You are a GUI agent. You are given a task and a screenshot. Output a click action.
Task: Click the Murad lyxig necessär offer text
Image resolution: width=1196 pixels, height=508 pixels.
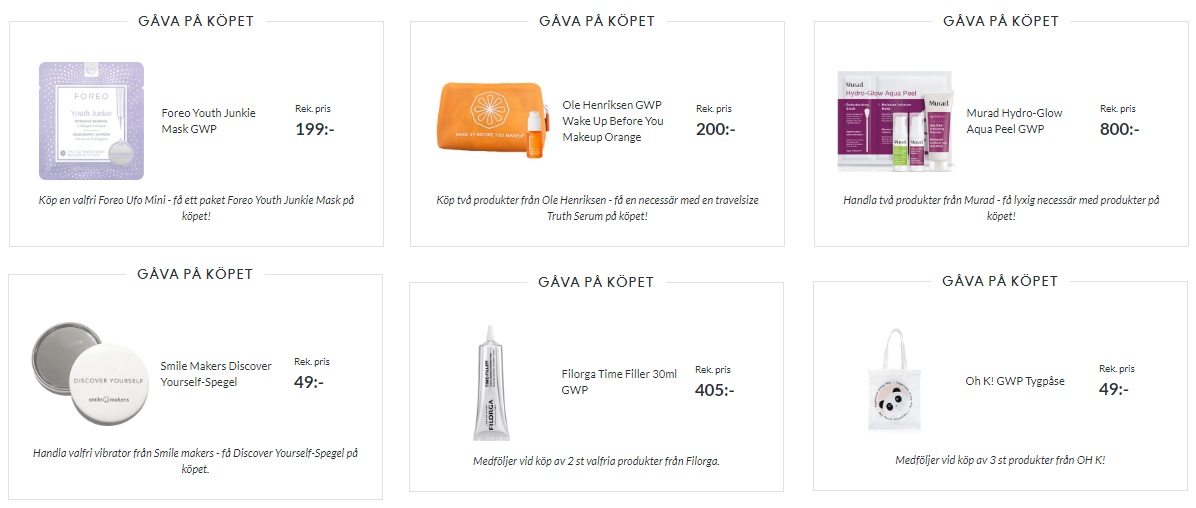click(x=1001, y=208)
